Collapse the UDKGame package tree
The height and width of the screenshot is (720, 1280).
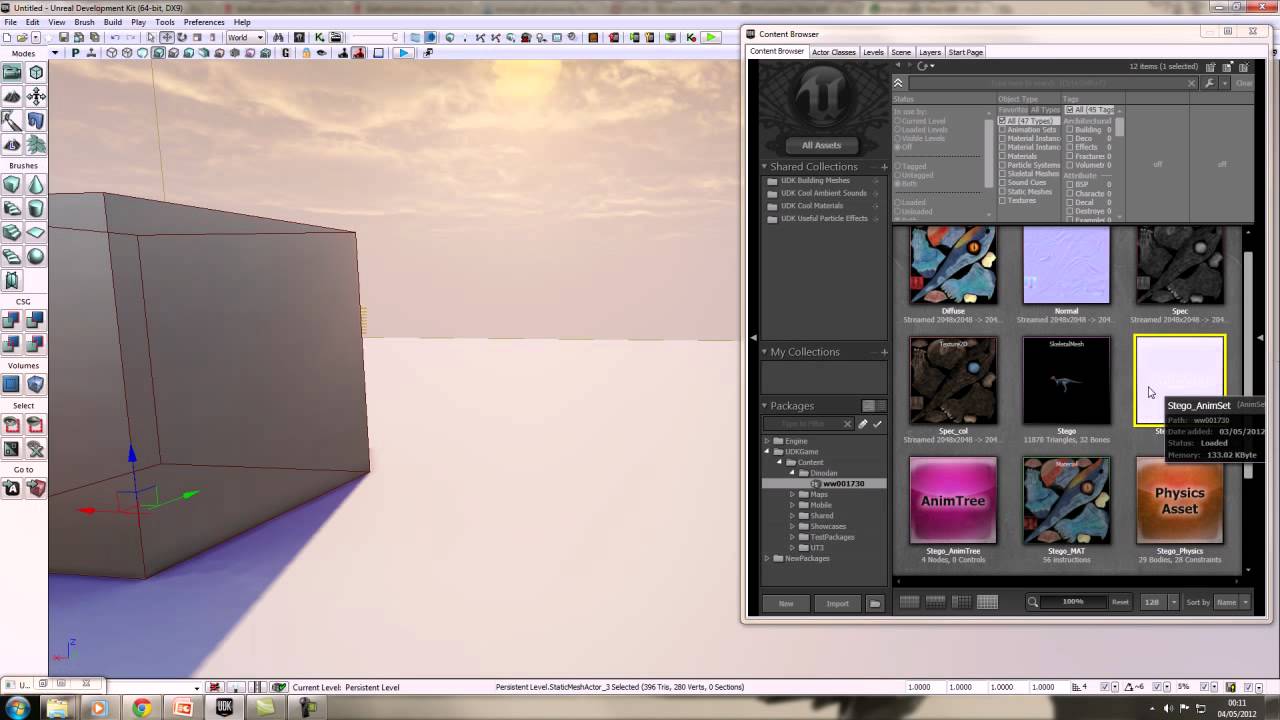768,452
